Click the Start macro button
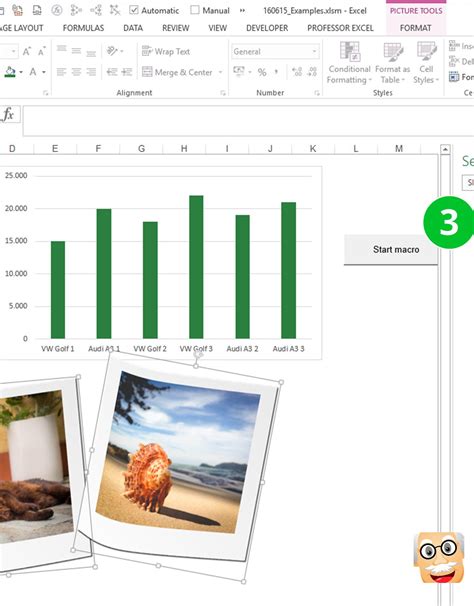Viewport: 474px width, 606px height. tap(390, 250)
